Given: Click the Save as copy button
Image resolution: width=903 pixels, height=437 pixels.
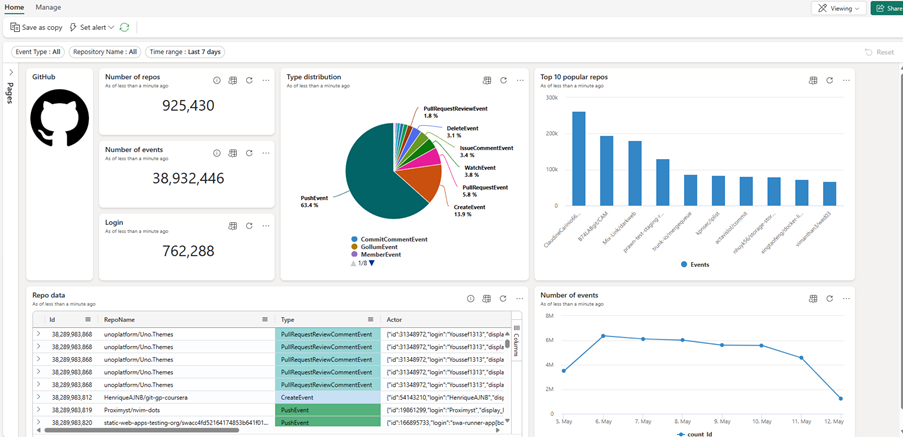Looking at the screenshot, I should pos(36,27).
